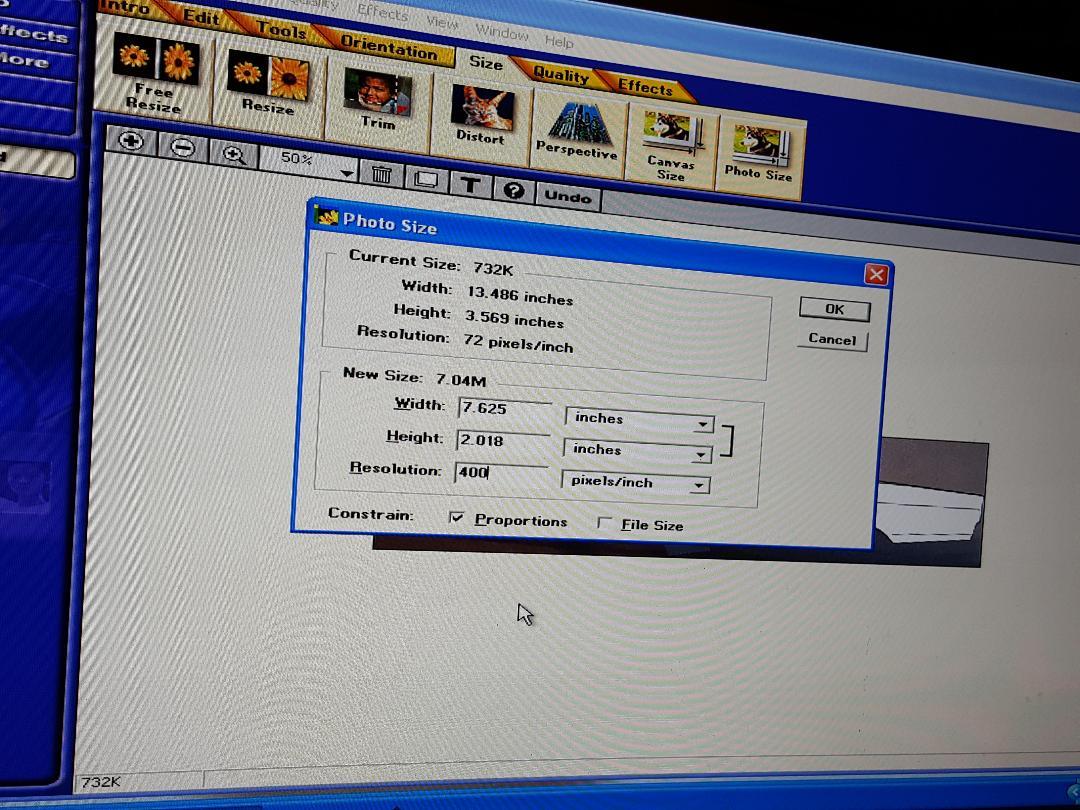This screenshot has height=810, width=1080.
Task: Click the trash can delete icon
Action: point(381,174)
